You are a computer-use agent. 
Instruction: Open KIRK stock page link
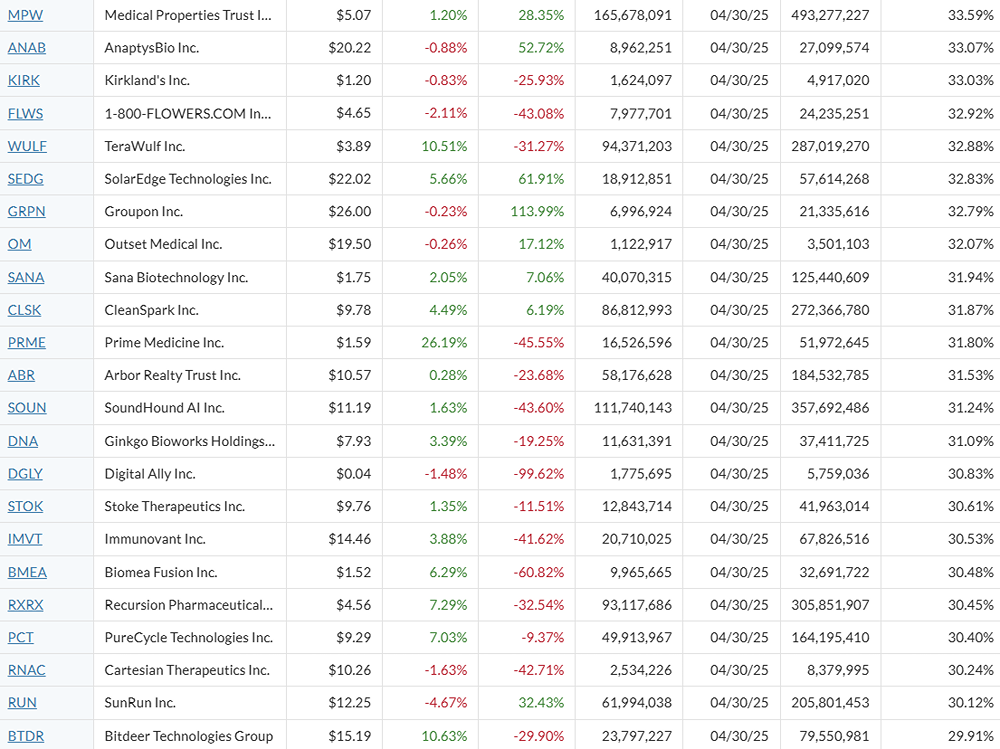click(x=25, y=81)
